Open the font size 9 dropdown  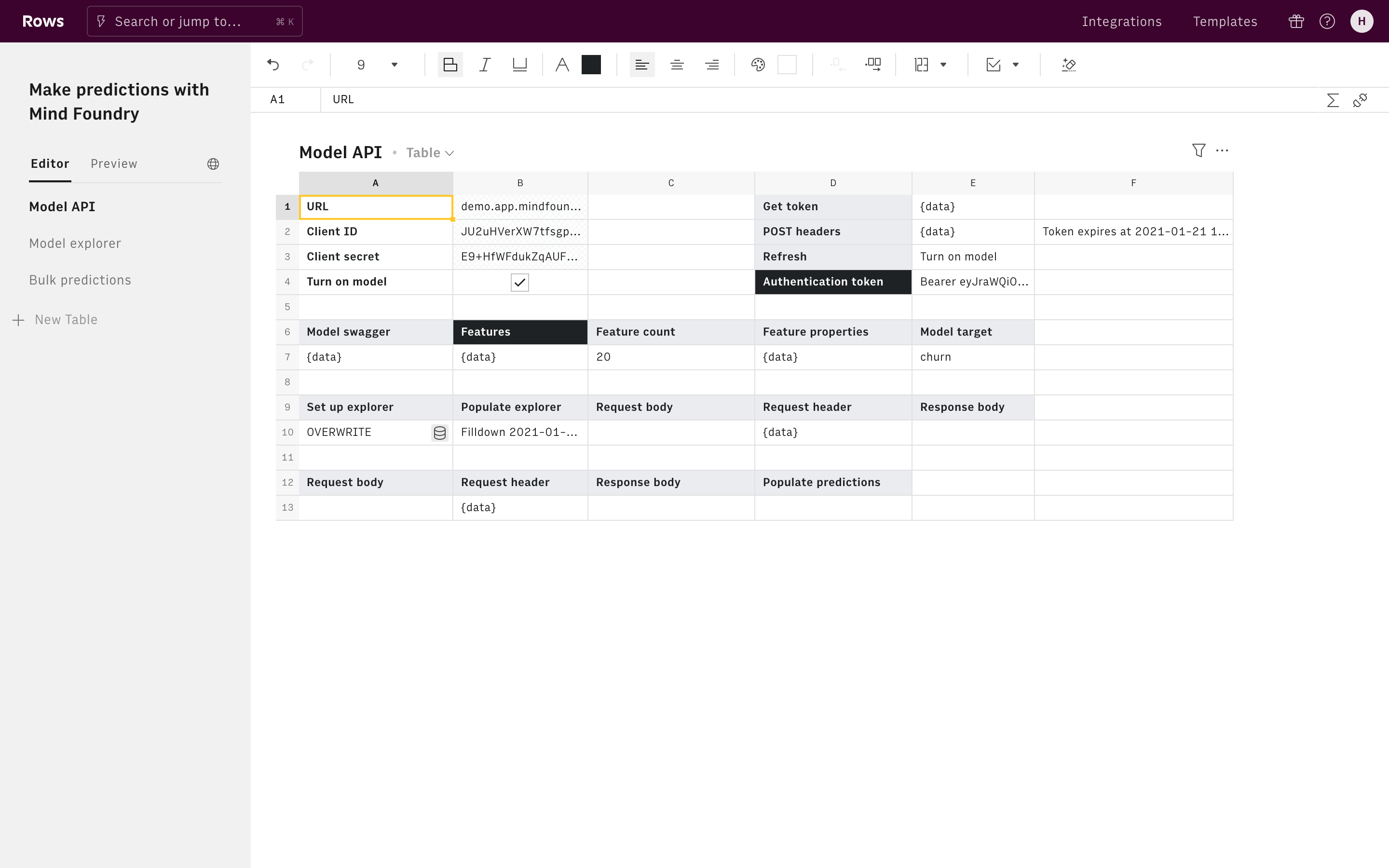[x=377, y=65]
